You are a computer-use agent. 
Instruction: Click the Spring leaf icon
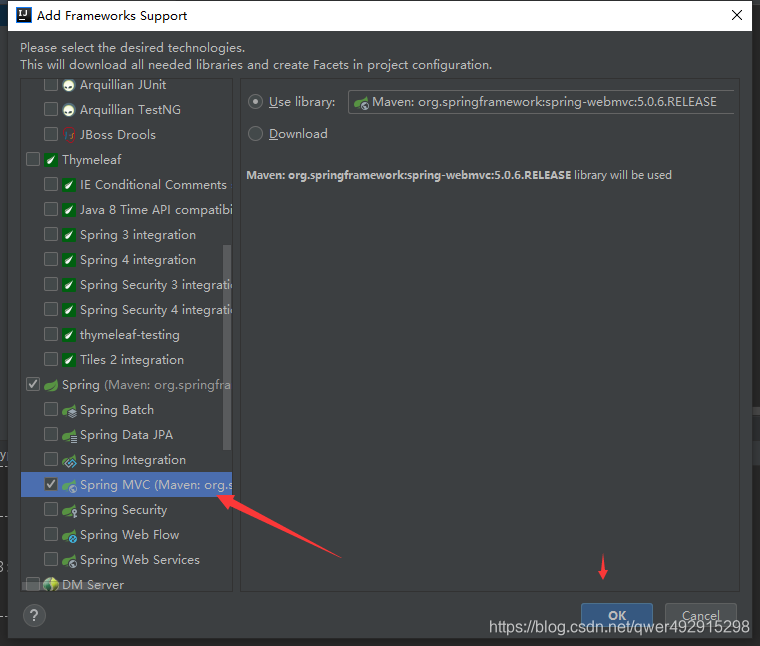[51, 385]
